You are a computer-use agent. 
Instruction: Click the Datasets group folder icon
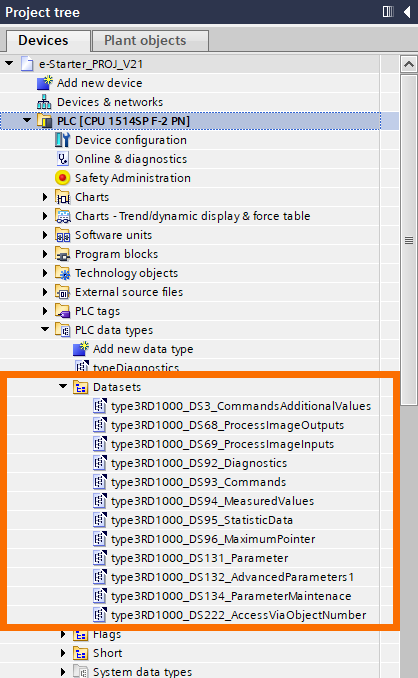coord(81,387)
